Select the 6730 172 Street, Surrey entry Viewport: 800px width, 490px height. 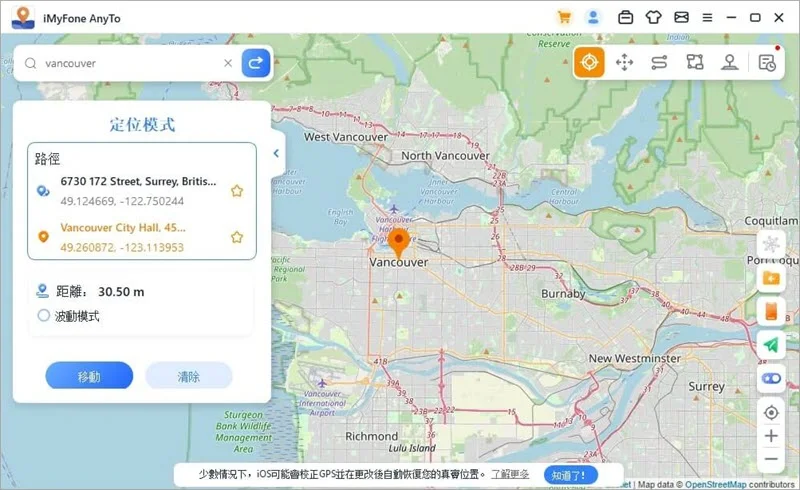point(142,191)
